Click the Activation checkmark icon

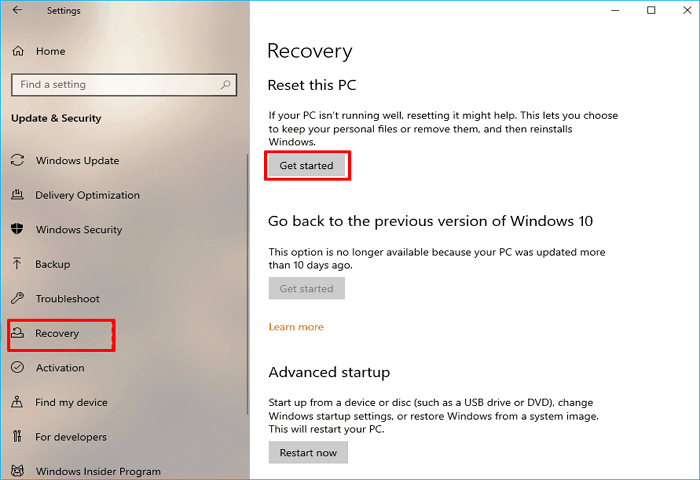point(17,368)
